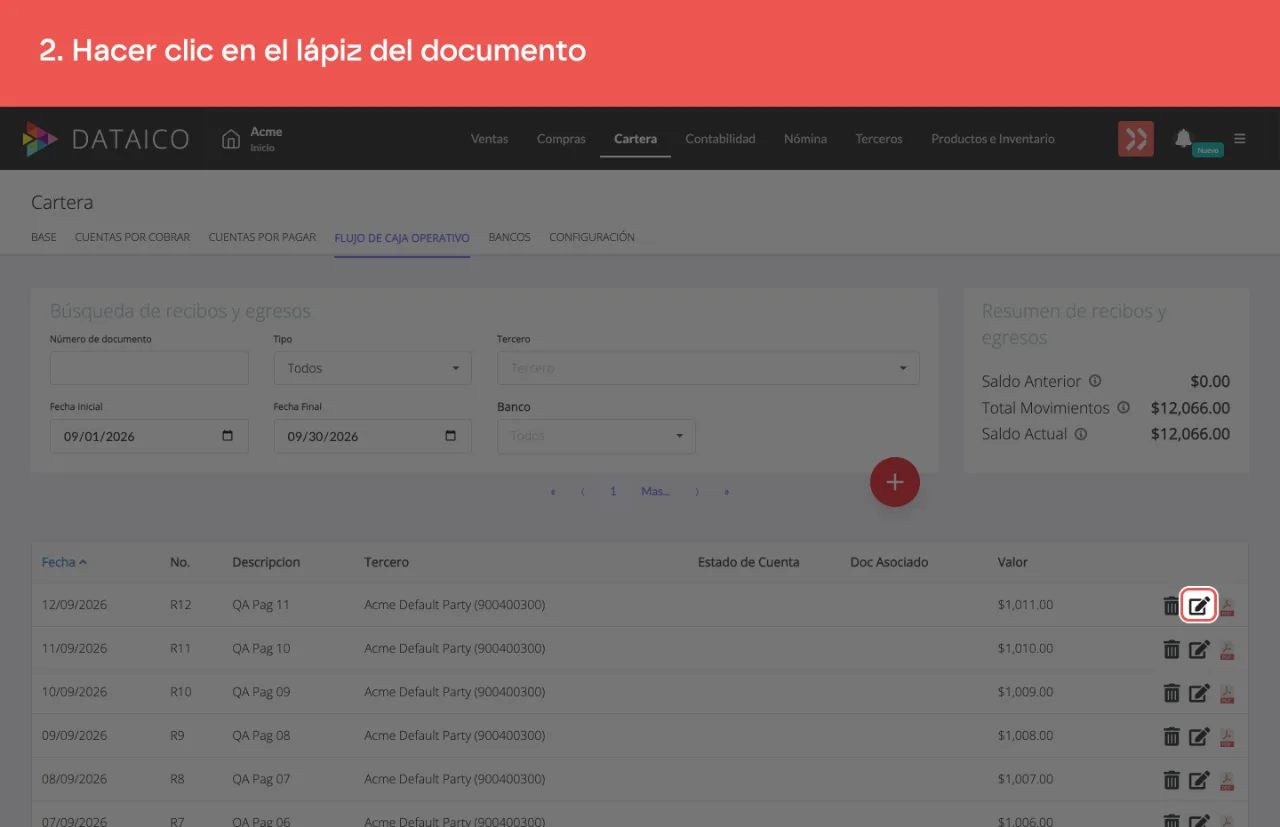This screenshot has height=827, width=1280.
Task: Open the Contabilidad menu
Action: point(720,139)
